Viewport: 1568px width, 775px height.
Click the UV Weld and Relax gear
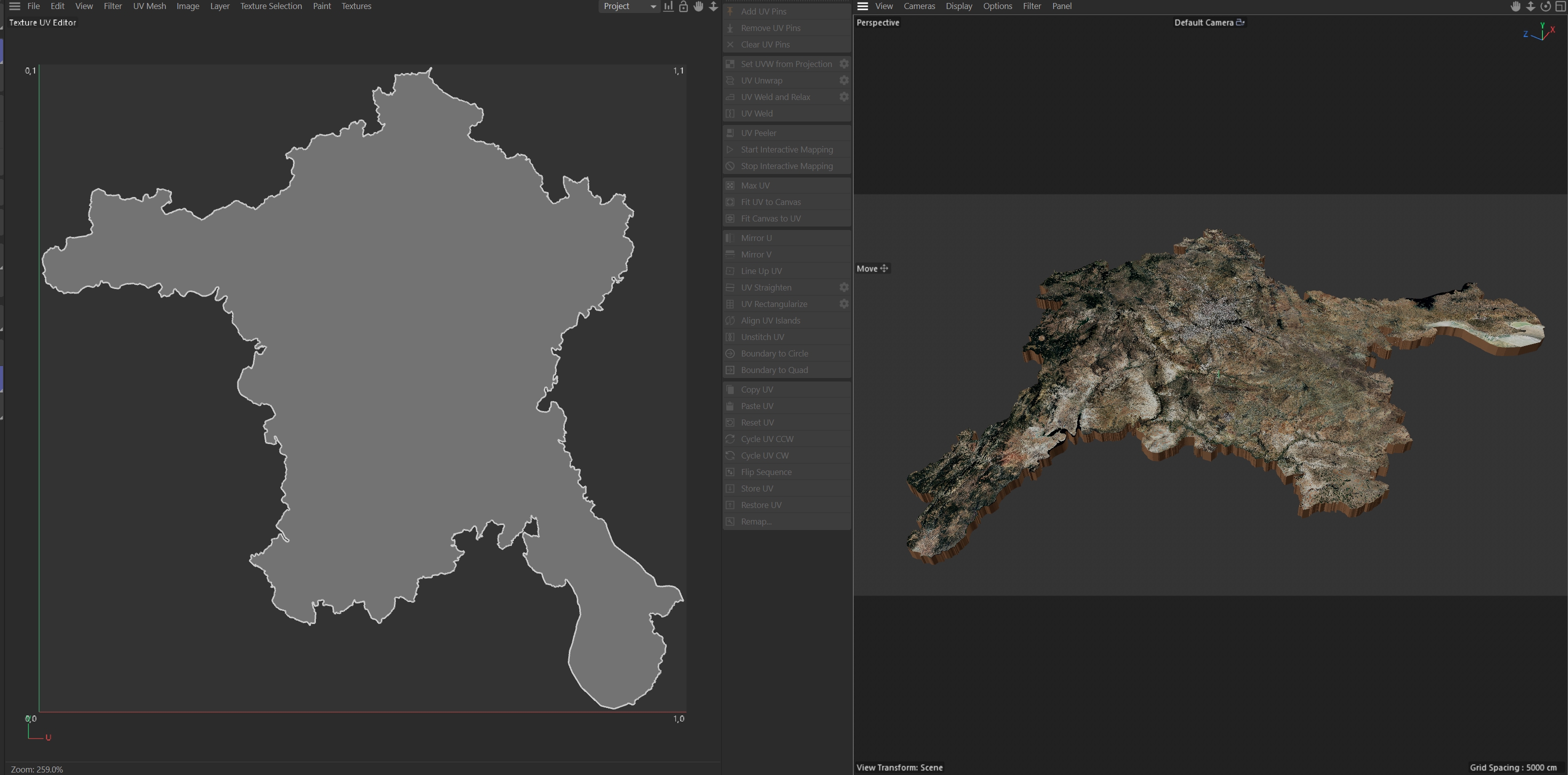point(844,97)
